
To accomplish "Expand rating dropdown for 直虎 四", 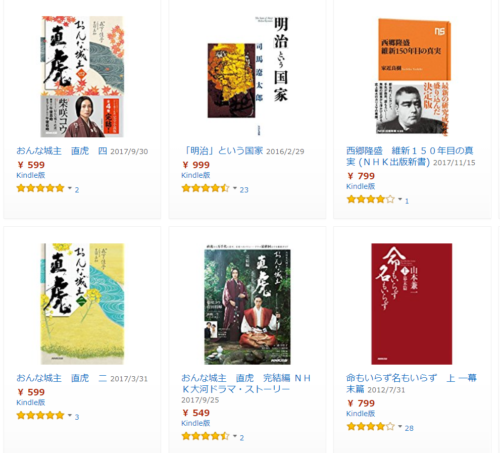I will [x=70, y=188].
